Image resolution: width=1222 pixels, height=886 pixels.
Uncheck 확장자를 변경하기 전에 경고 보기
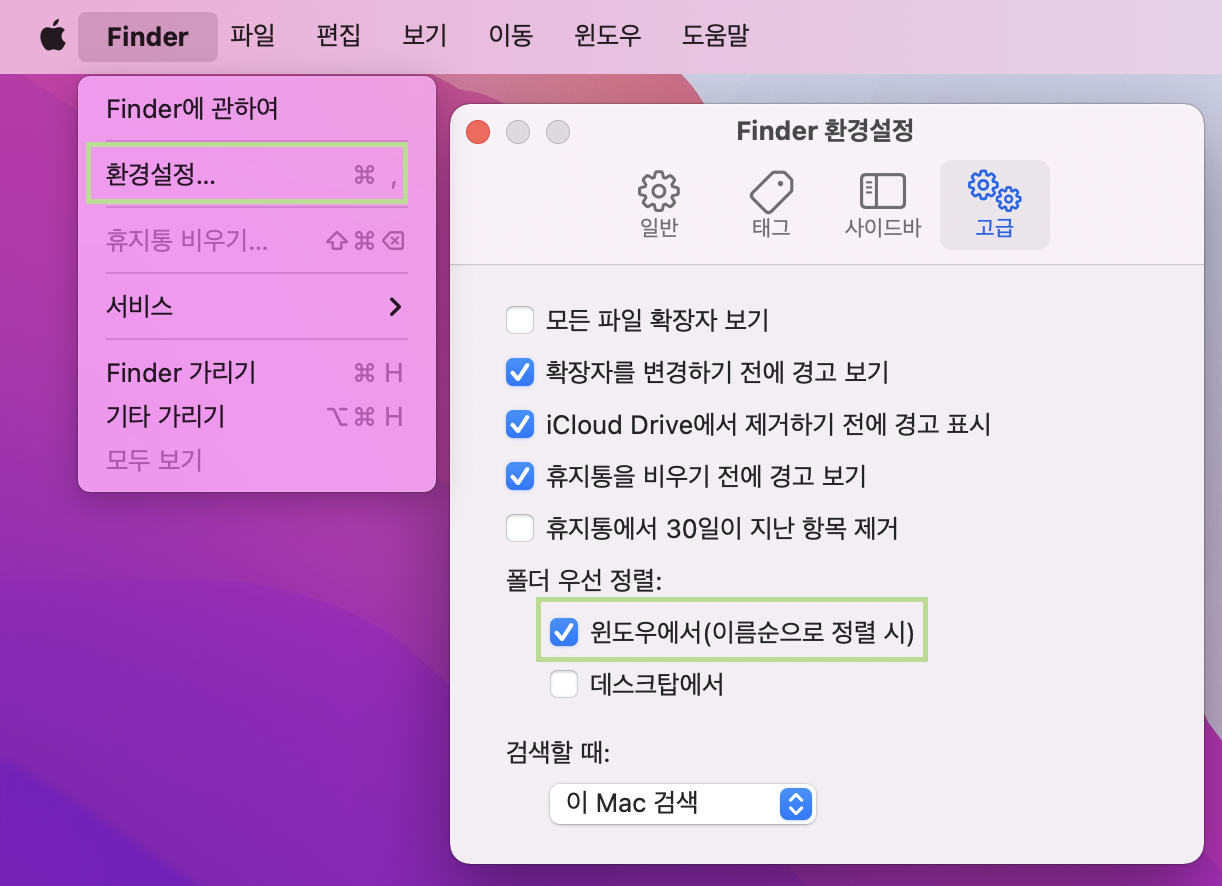[x=520, y=373]
